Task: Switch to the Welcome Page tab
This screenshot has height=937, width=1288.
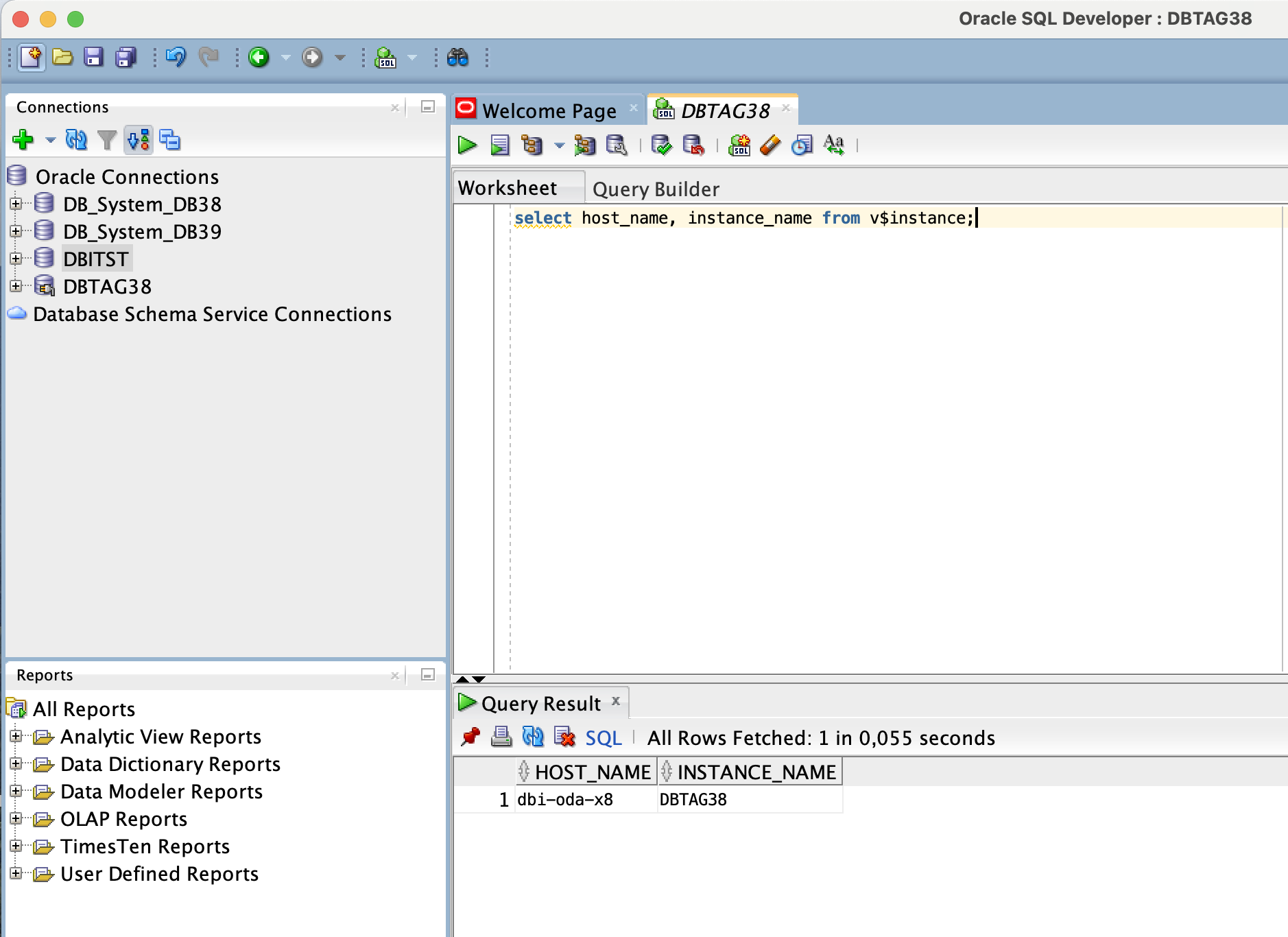Action: (x=549, y=110)
